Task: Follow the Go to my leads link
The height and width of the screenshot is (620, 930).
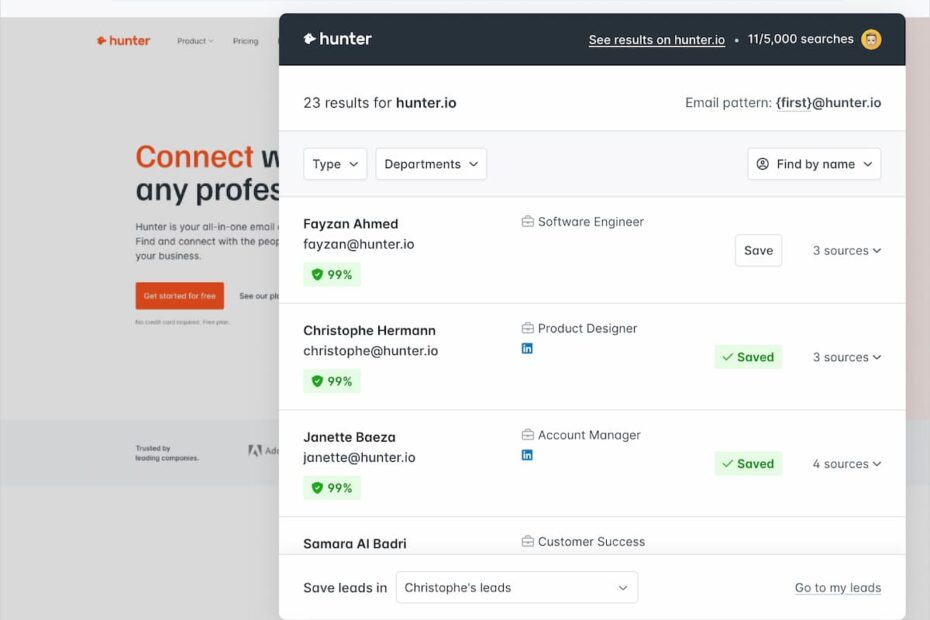Action: pyautogui.click(x=837, y=587)
